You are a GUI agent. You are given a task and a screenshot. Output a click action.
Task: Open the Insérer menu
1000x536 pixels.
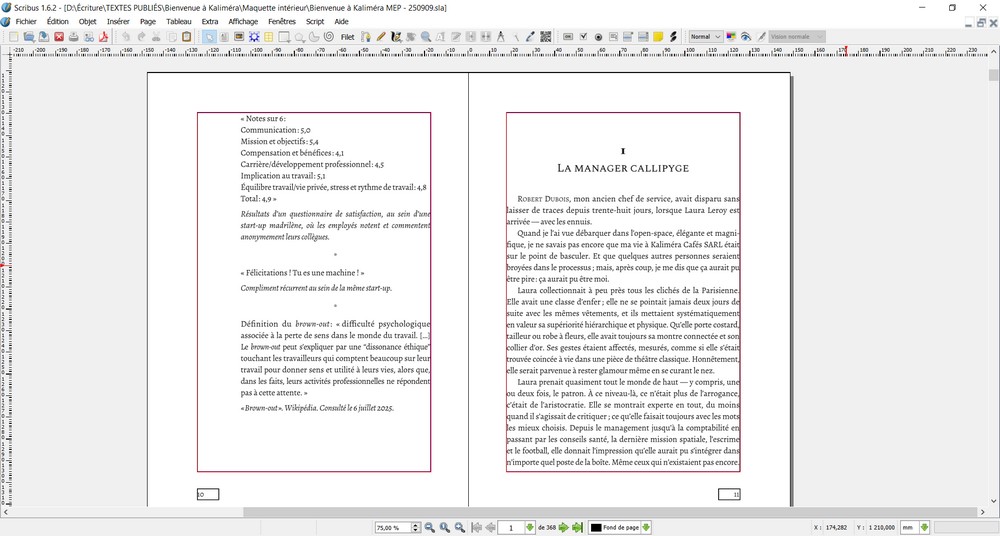tap(118, 21)
